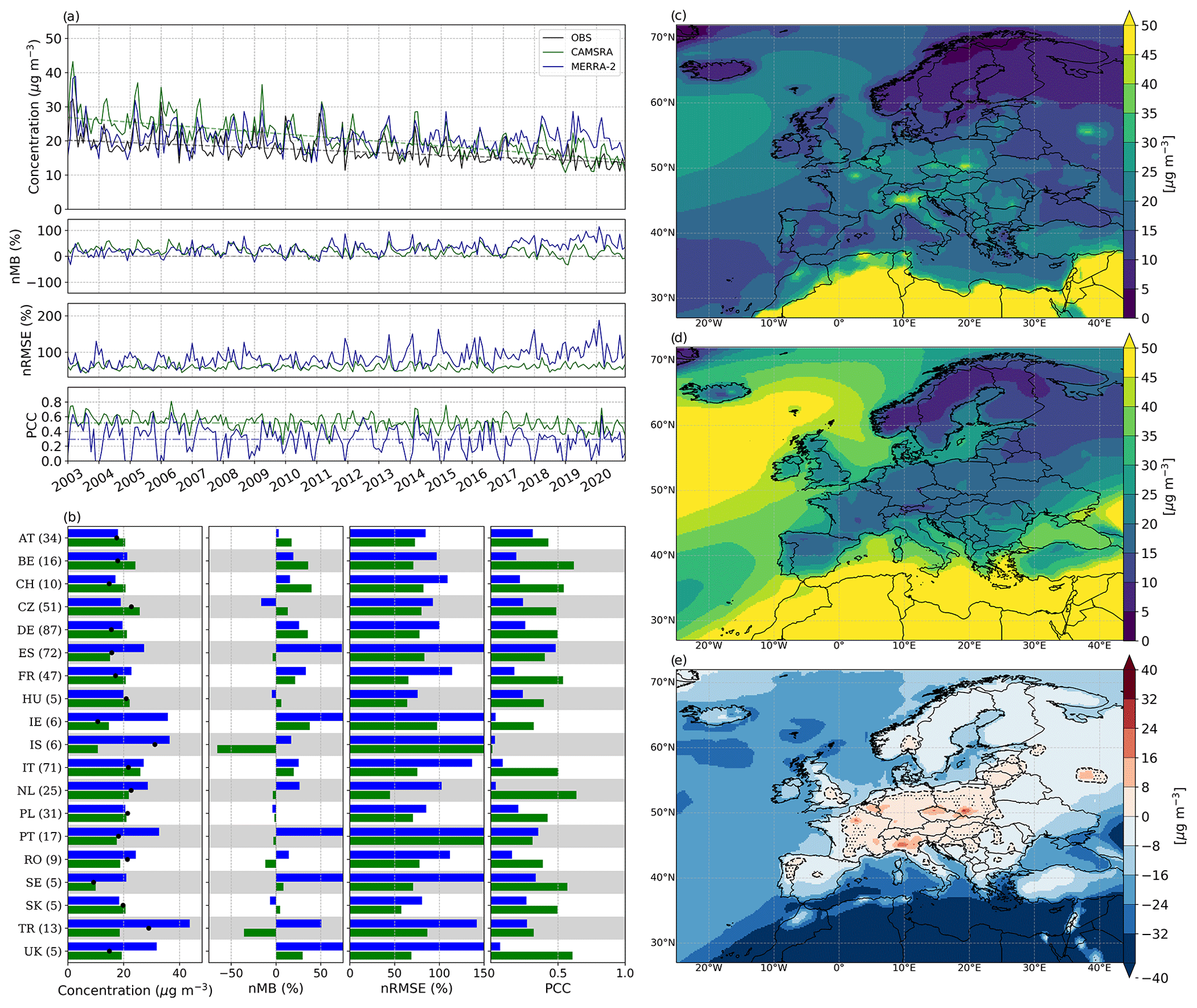Click the 2010 label on the time axis
Screen dimensions: 1197x1008
[285, 480]
